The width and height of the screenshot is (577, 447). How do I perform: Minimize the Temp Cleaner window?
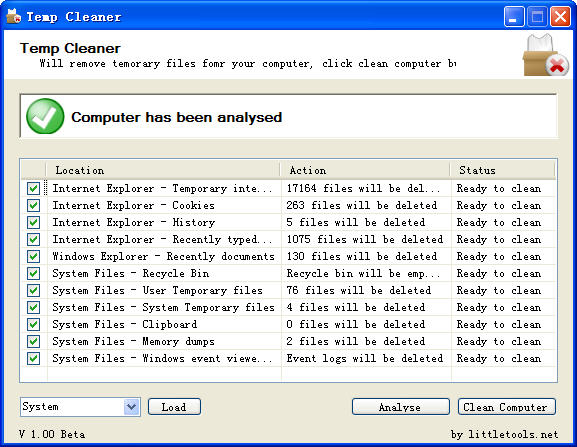514,17
